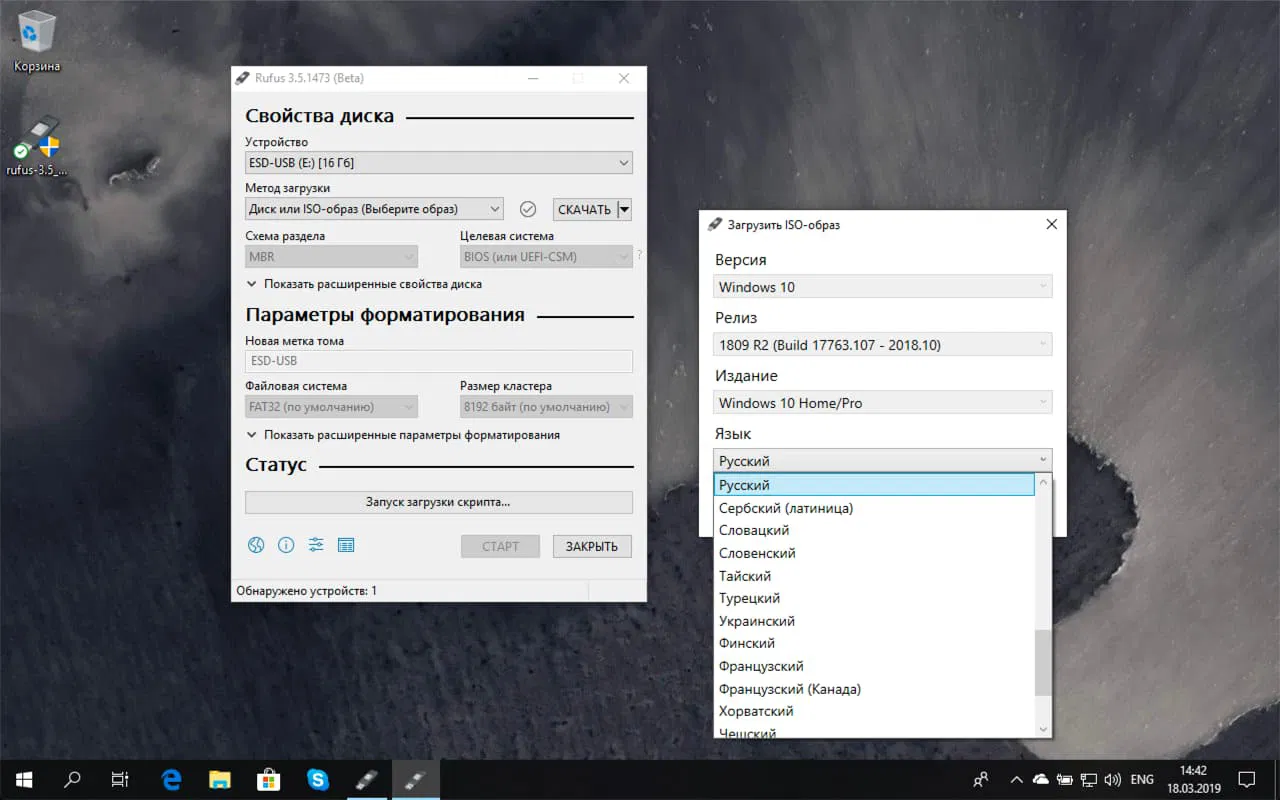Select the rufus-3.5 desktop file icon
Screen dimensions: 1280x800
(36, 145)
